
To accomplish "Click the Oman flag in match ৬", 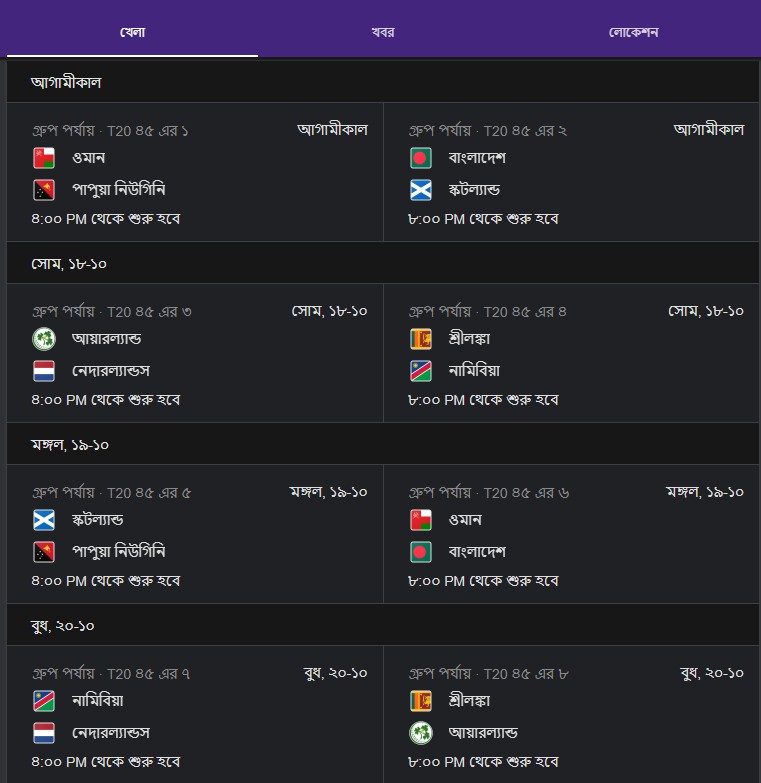I will click(420, 520).
